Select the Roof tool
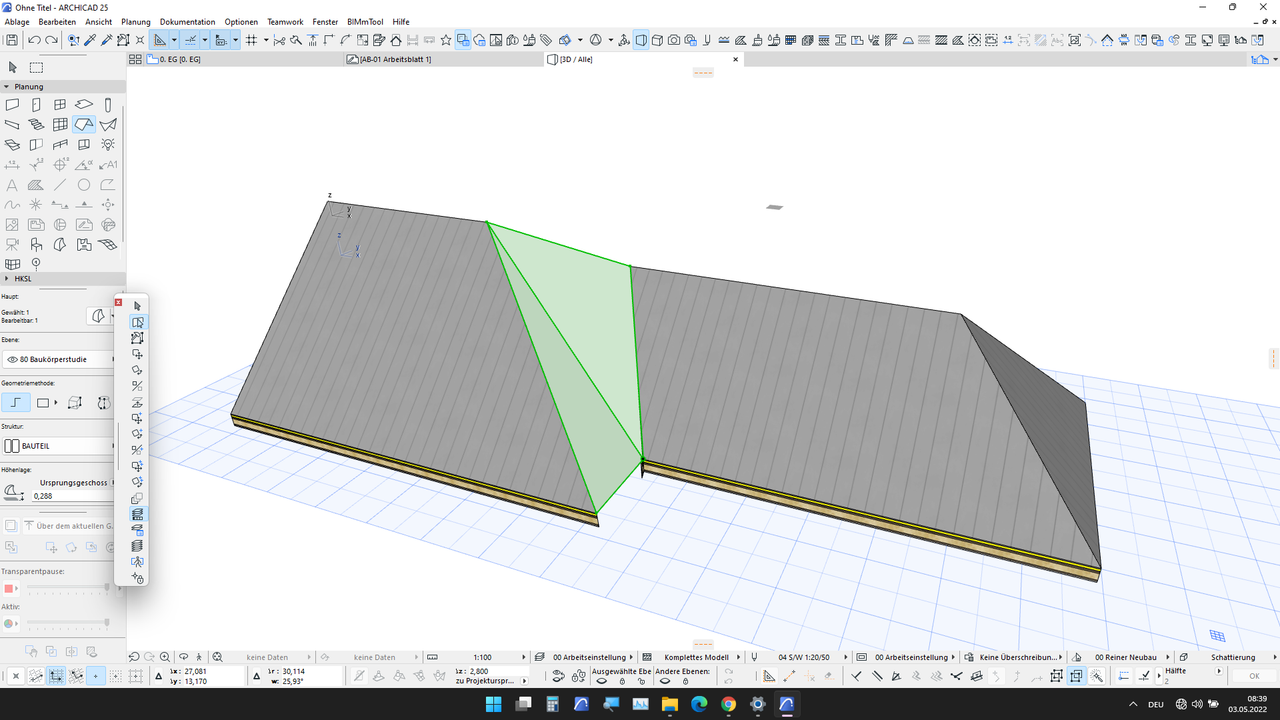This screenshot has width=1280, height=720. (x=83, y=124)
